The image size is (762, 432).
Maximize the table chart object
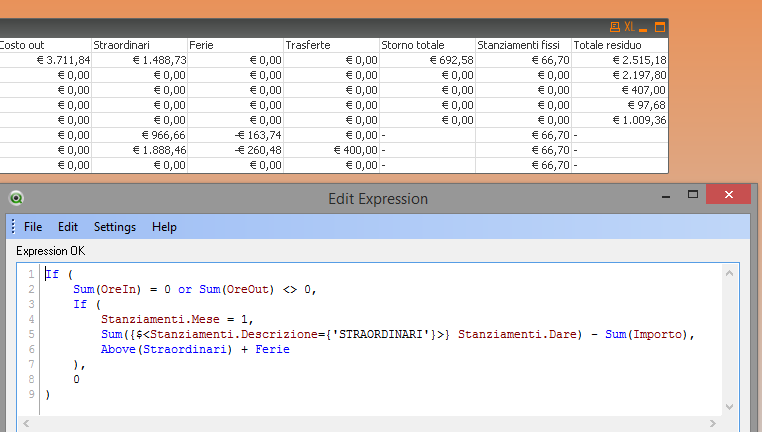(659, 27)
